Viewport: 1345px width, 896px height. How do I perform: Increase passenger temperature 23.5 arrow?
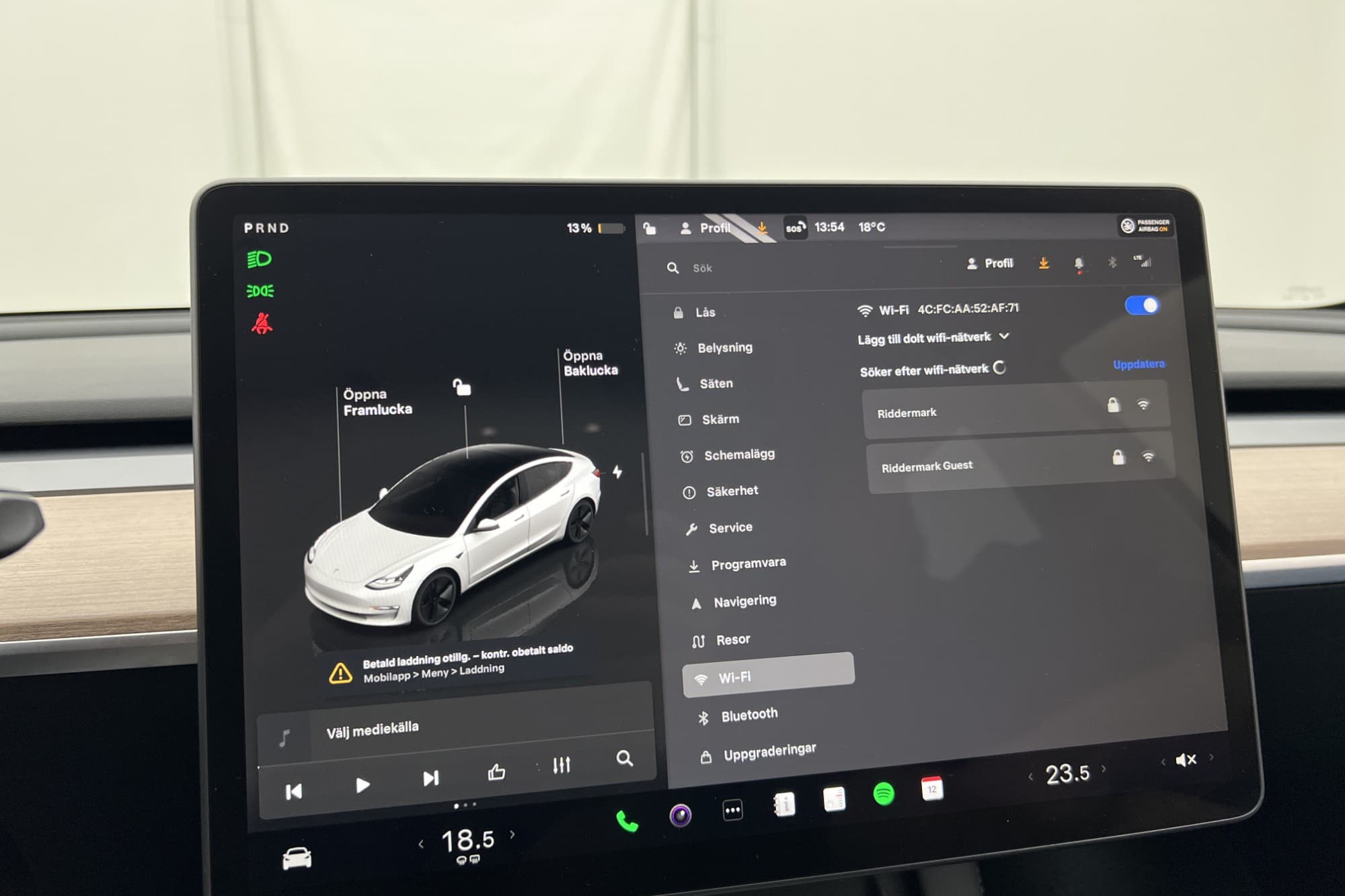pos(1104,769)
